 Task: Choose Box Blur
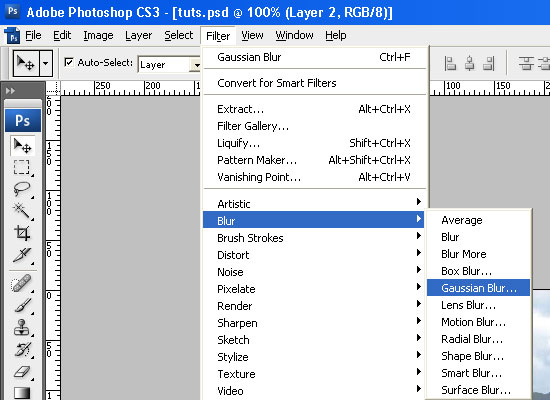478,271
